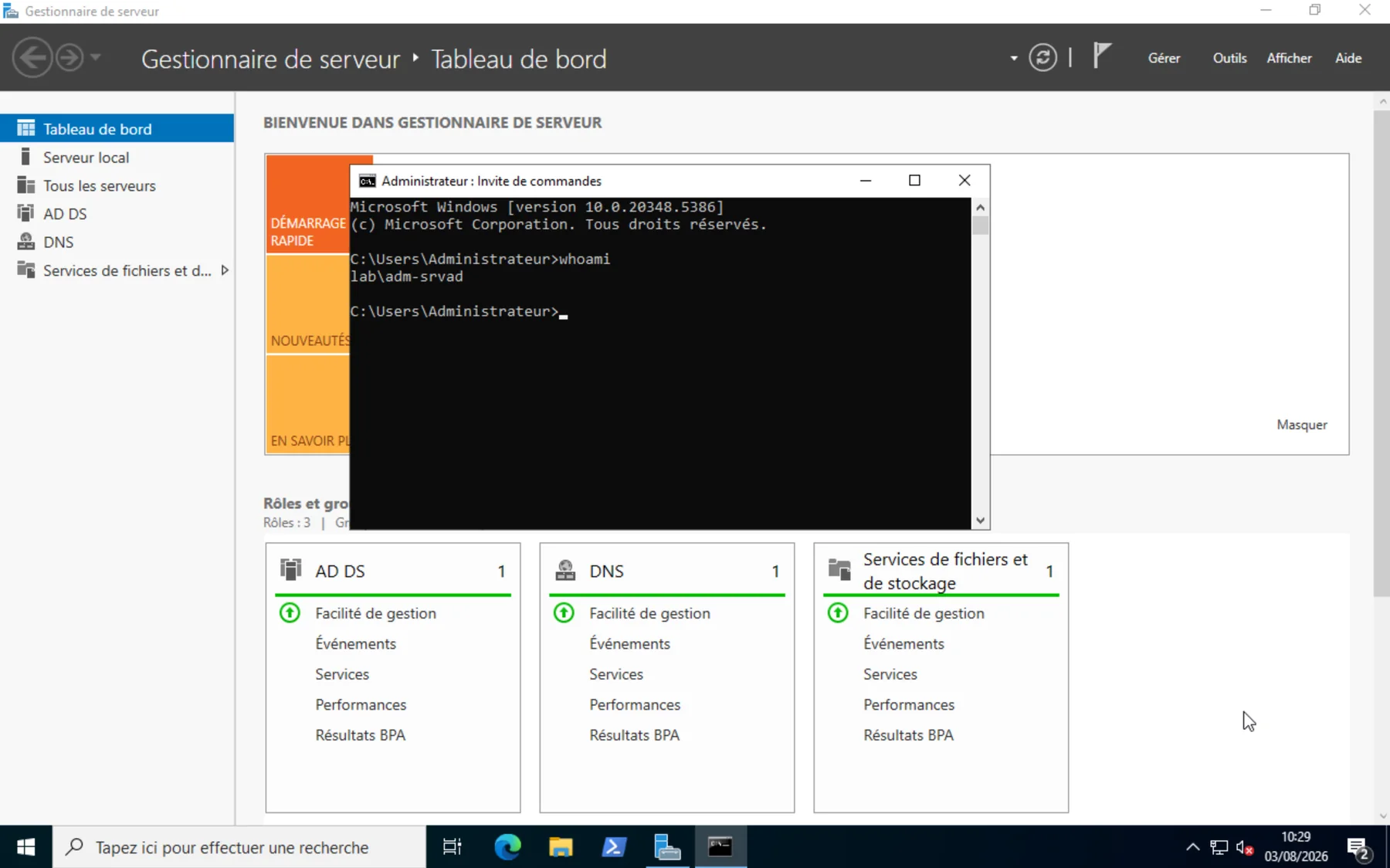Open the NOUVEAUTÉS tile
The width and height of the screenshot is (1390, 868).
(x=308, y=304)
